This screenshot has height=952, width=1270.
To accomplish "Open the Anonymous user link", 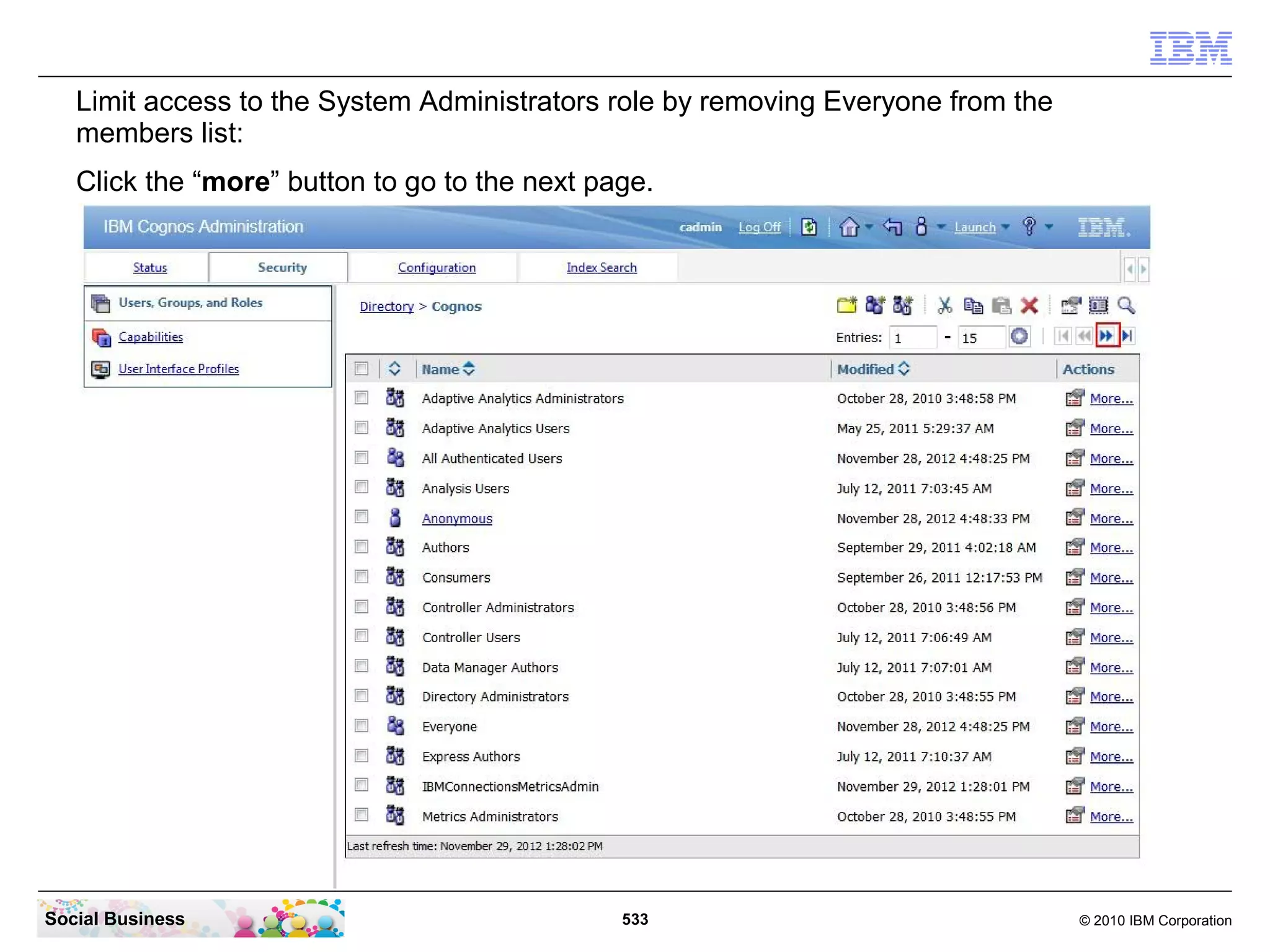I will pos(457,518).
